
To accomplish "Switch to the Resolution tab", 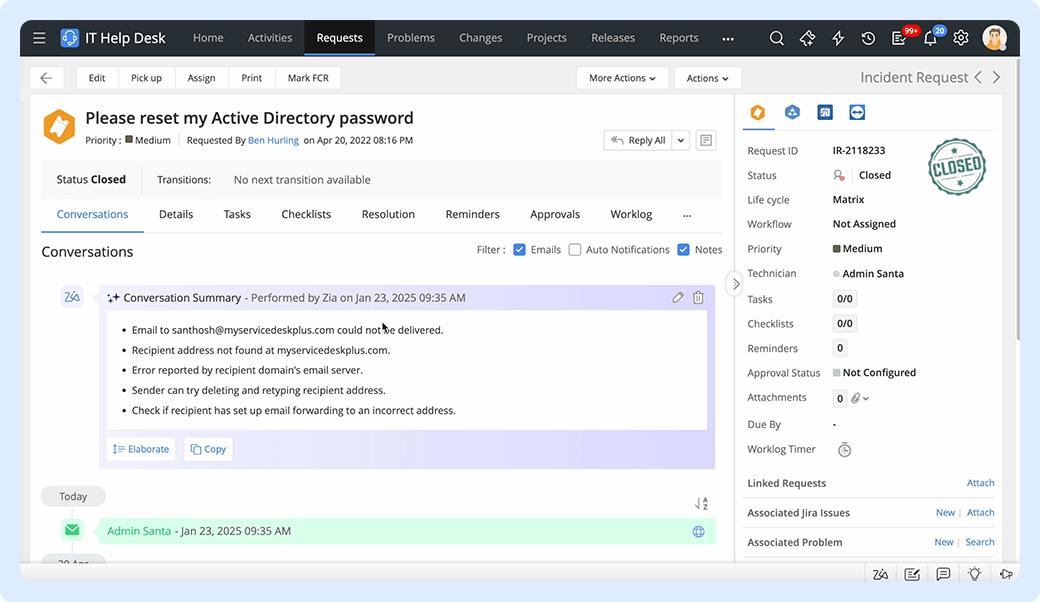I will [388, 213].
